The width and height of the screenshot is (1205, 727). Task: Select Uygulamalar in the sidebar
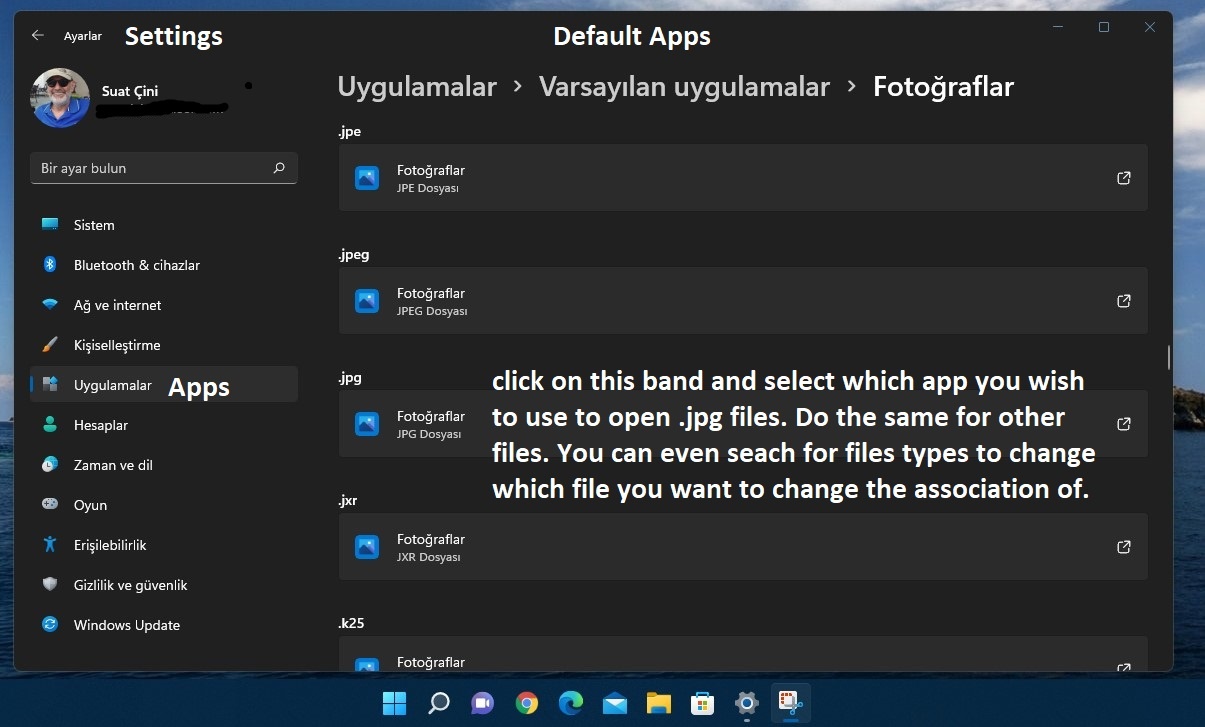tap(164, 385)
